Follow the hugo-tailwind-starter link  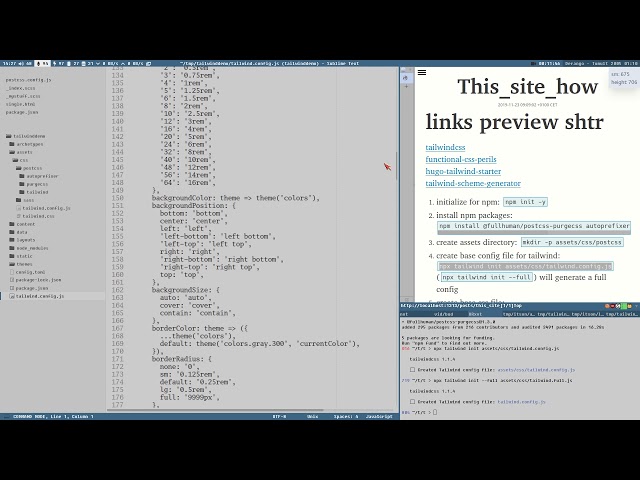coord(463,171)
